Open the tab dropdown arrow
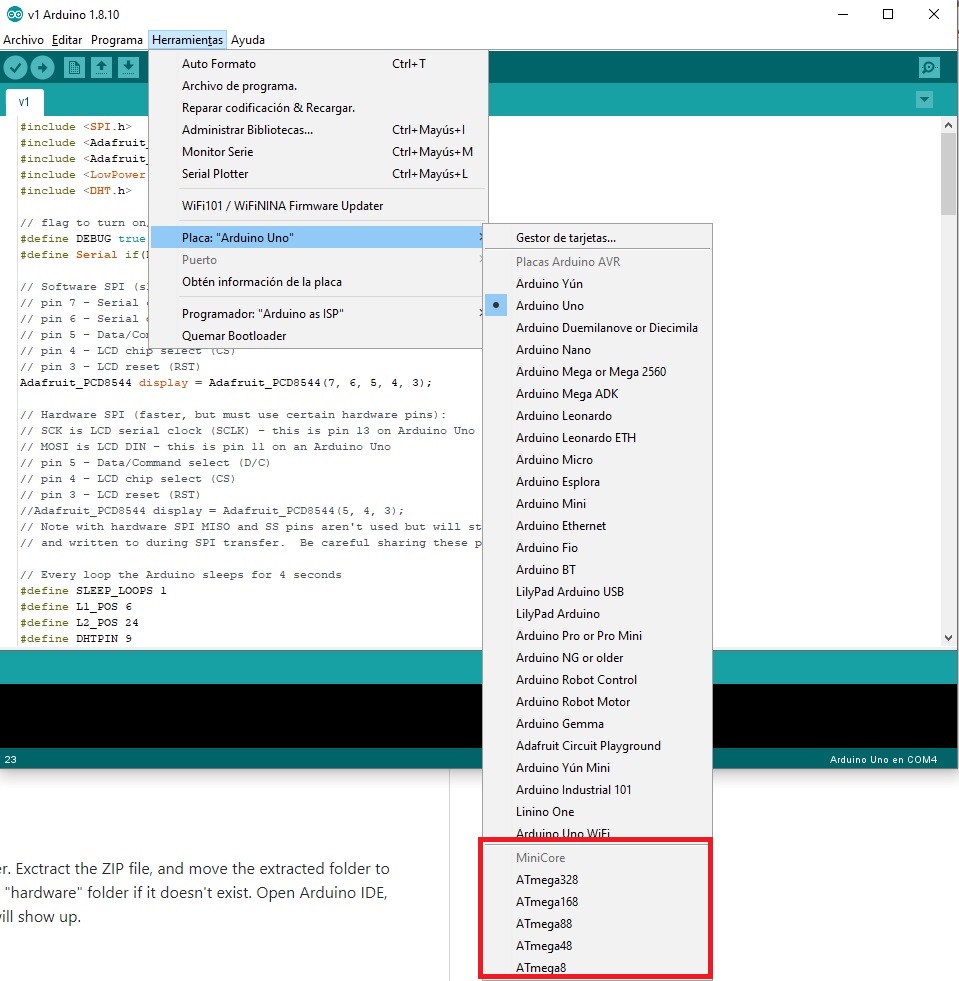Image resolution: width=959 pixels, height=981 pixels. pyautogui.click(x=925, y=99)
